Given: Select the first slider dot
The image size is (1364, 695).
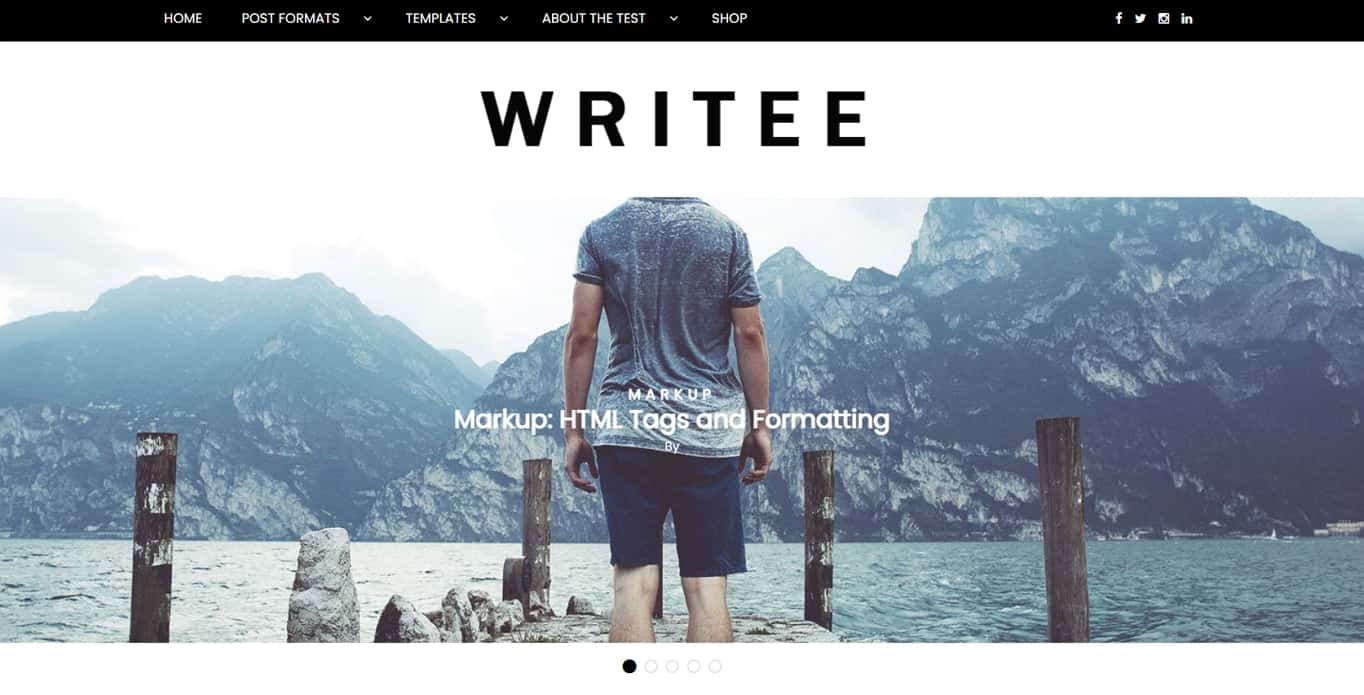Looking at the screenshot, I should (x=629, y=666).
